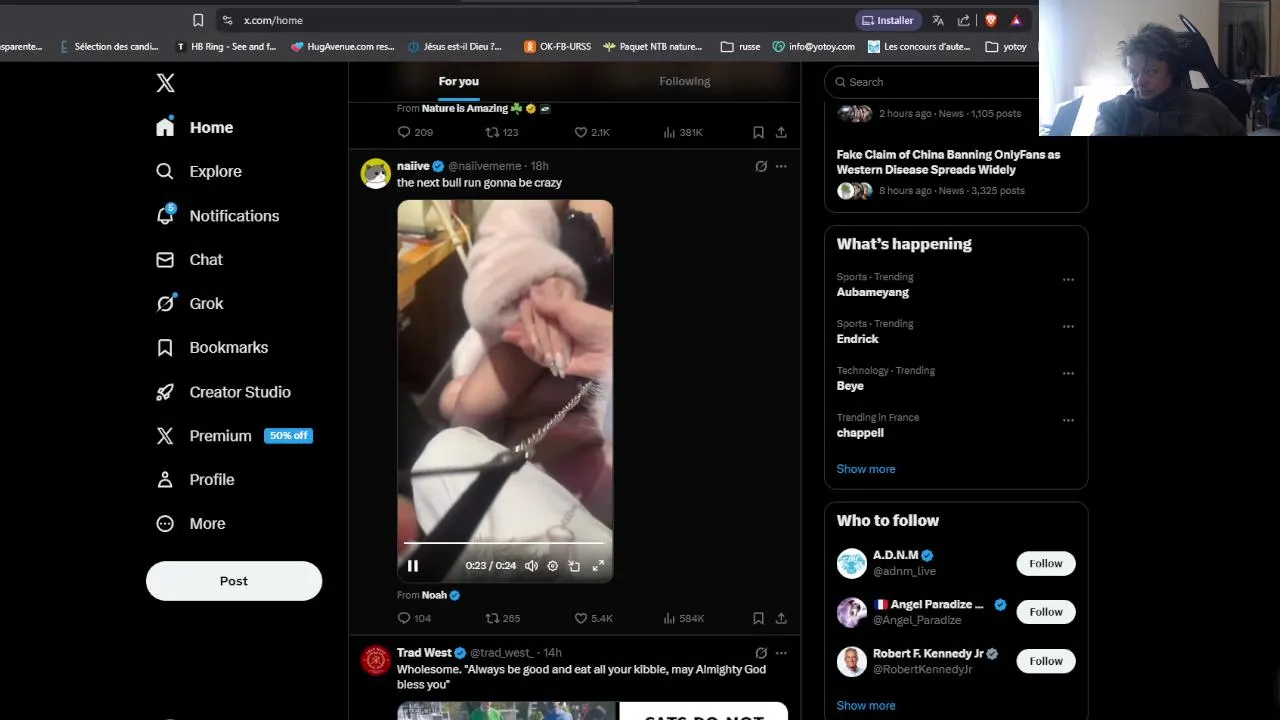Select the For you tab
This screenshot has width=1280, height=720.
coord(459,81)
